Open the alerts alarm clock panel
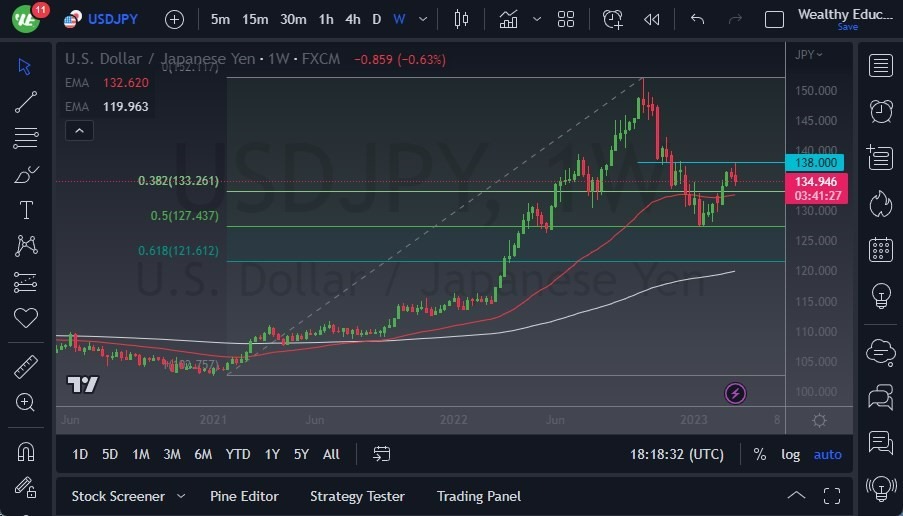Viewport: 903px width, 516px height. (x=881, y=111)
